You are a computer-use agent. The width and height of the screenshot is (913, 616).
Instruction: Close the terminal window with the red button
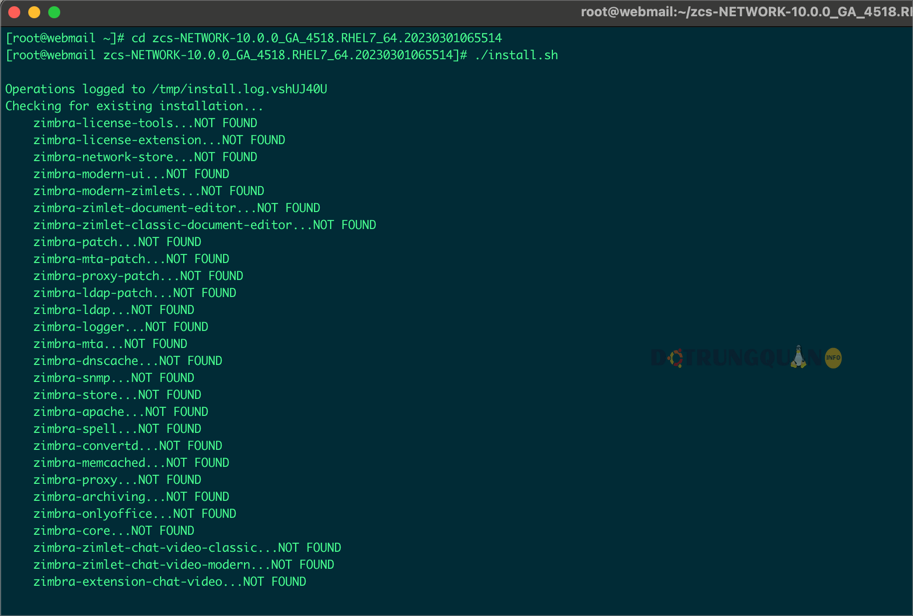tap(15, 12)
